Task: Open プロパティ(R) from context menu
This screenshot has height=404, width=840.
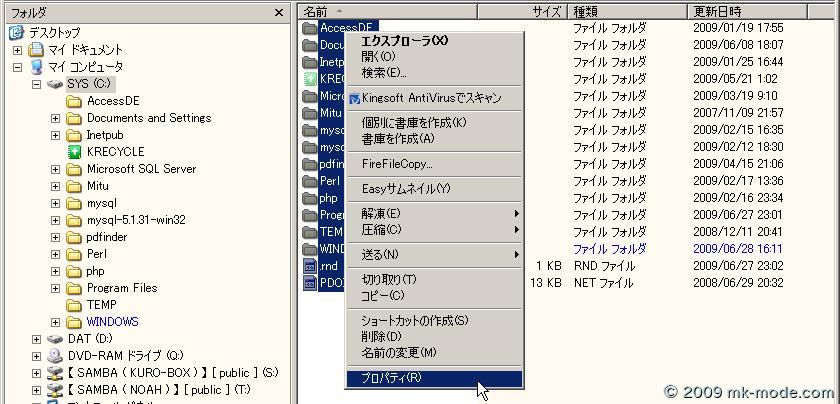Action: pos(434,378)
